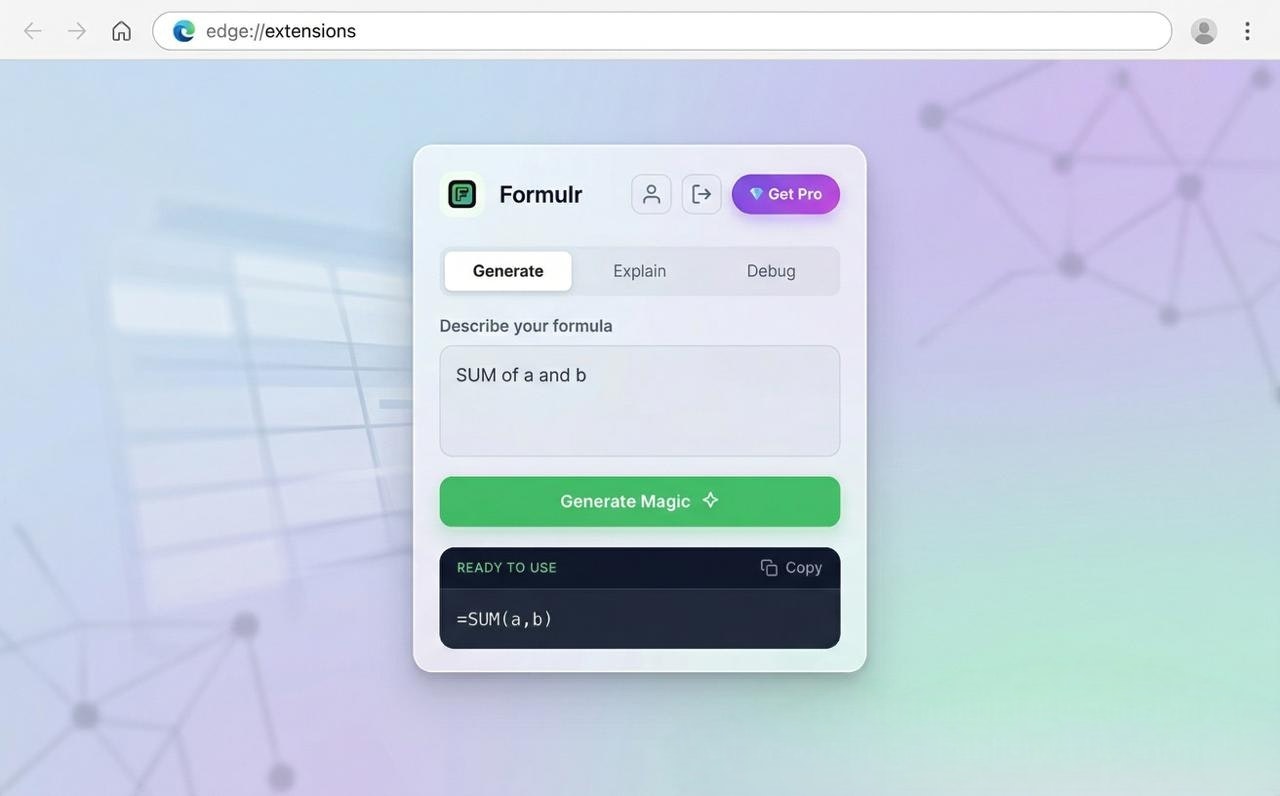Click the home icon in browser toolbar
Viewport: 1280px width, 796px height.
coord(121,29)
